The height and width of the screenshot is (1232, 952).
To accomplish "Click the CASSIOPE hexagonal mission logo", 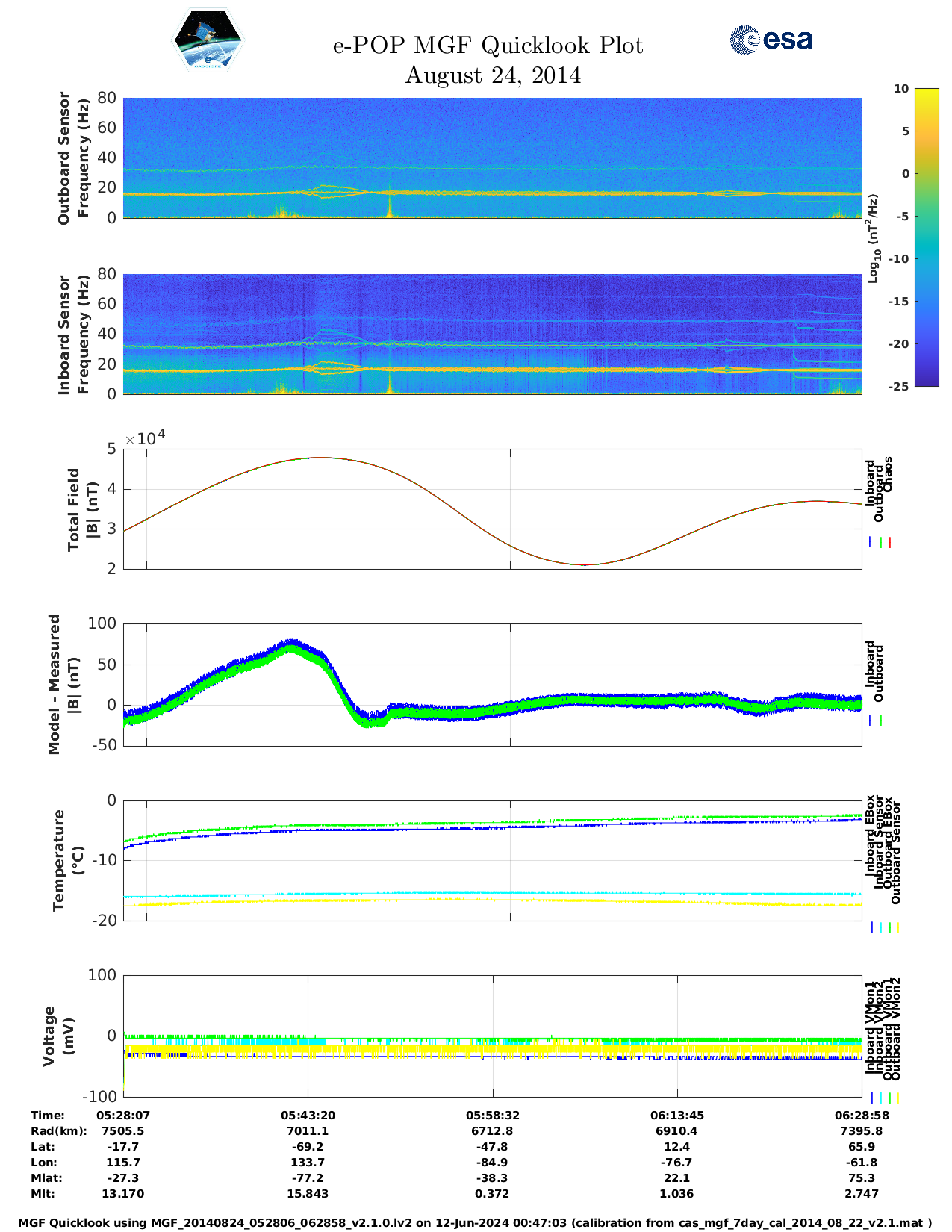I will [x=208, y=41].
